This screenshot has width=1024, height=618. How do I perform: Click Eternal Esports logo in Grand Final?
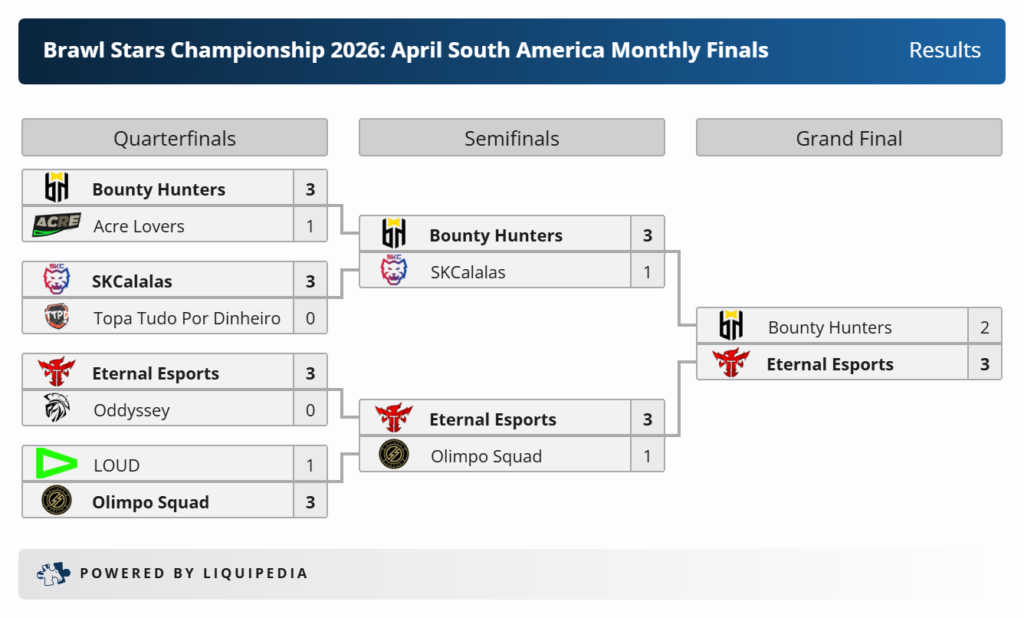tap(731, 364)
